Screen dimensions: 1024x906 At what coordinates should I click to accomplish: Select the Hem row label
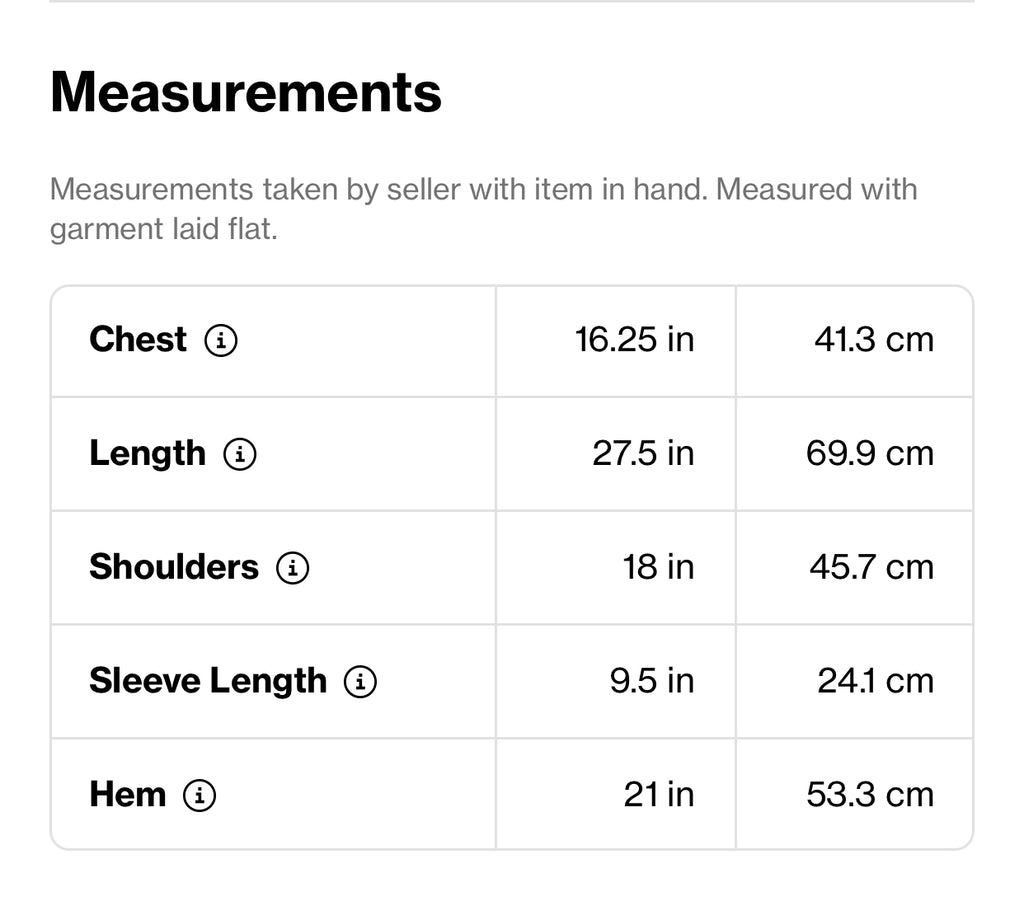click(x=127, y=795)
